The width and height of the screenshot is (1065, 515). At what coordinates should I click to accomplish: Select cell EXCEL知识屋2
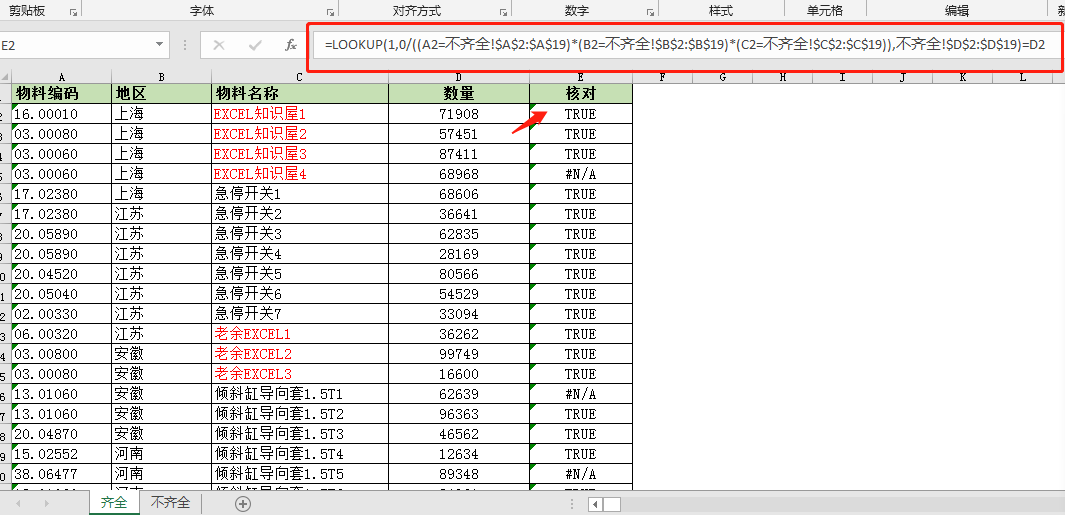300,134
